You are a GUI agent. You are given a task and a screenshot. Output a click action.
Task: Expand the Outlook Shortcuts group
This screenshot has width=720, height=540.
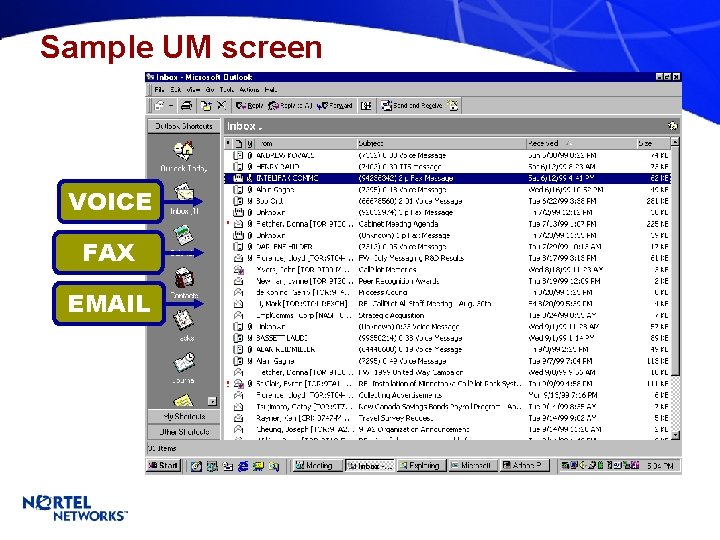coord(184,126)
